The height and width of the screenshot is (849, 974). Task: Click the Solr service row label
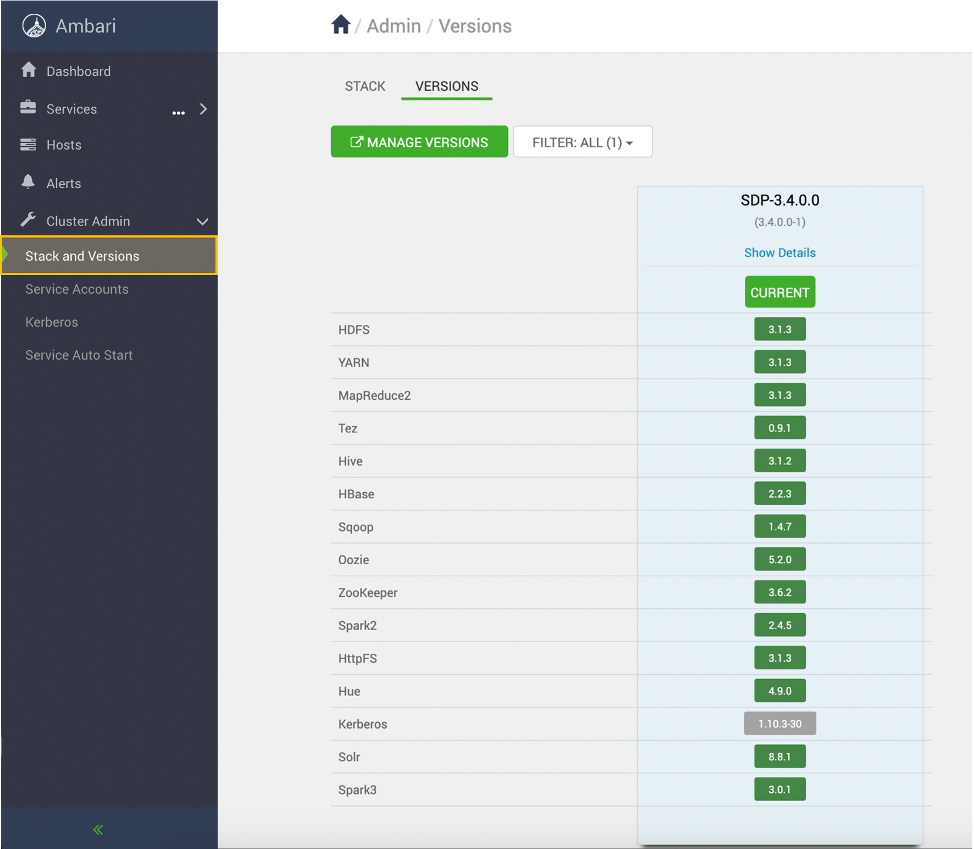pyautogui.click(x=349, y=757)
